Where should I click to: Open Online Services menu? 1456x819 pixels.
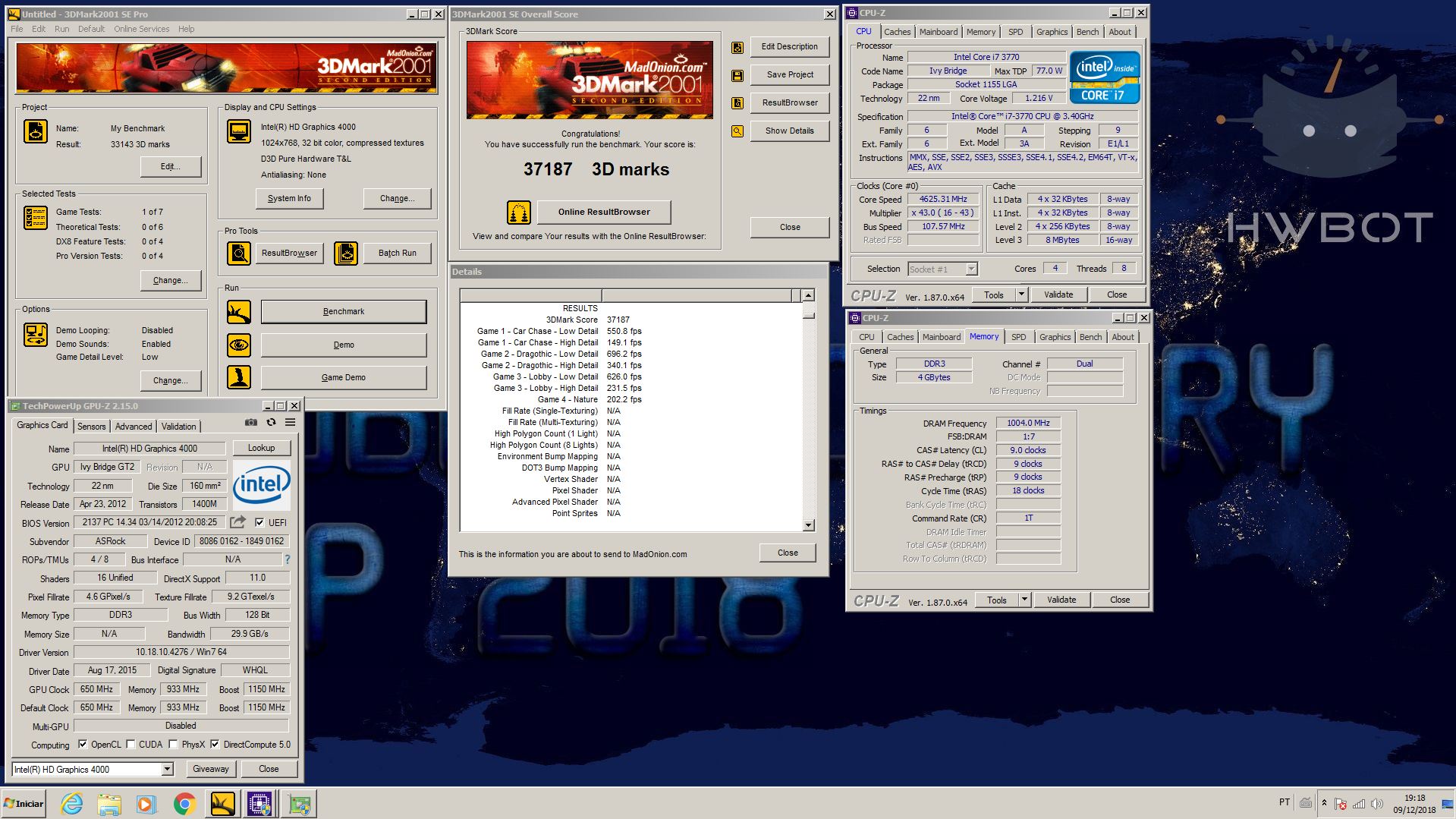pos(142,29)
